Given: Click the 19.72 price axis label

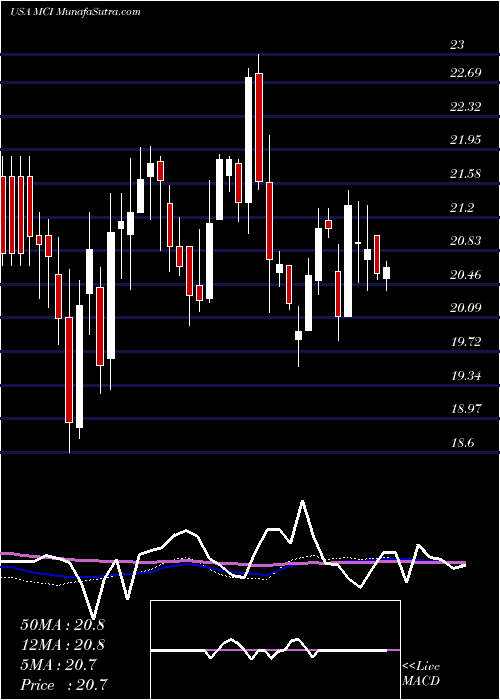Looking at the screenshot, I should click(466, 342).
